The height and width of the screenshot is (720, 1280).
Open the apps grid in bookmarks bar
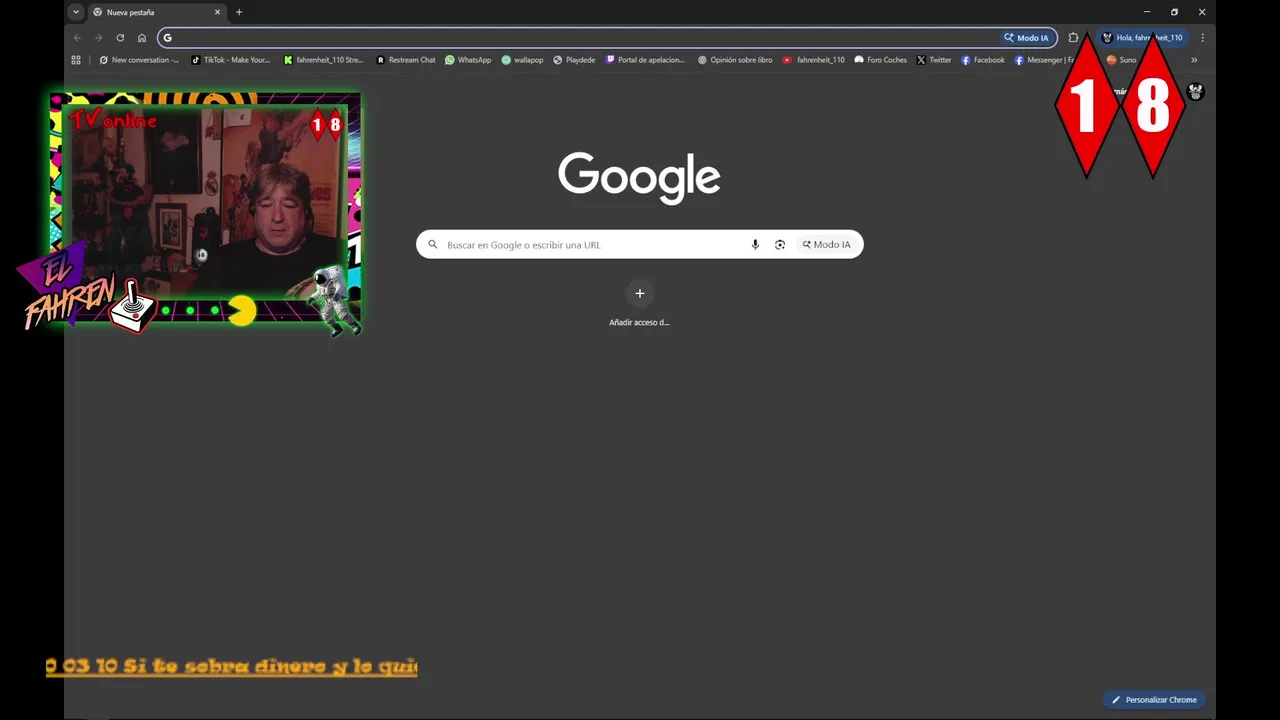[76, 60]
